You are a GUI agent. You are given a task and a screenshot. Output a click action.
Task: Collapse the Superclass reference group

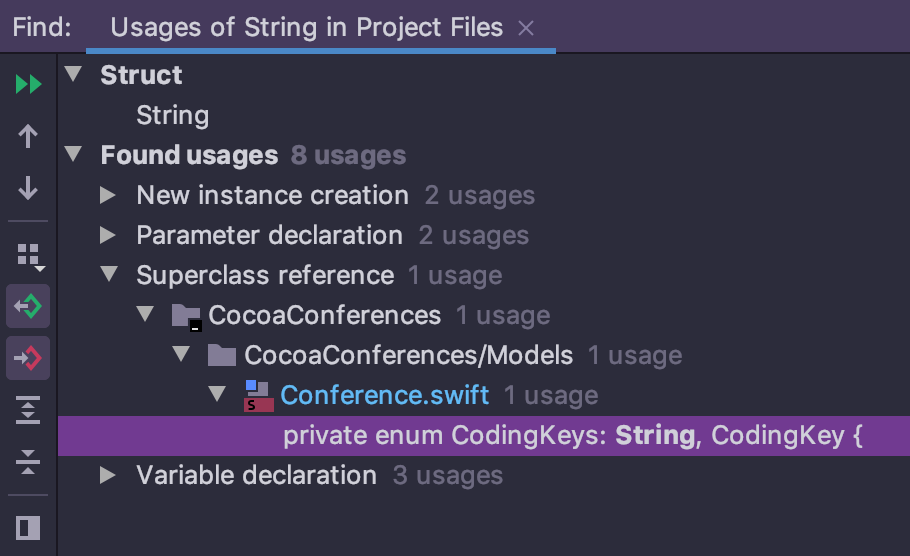pos(109,276)
